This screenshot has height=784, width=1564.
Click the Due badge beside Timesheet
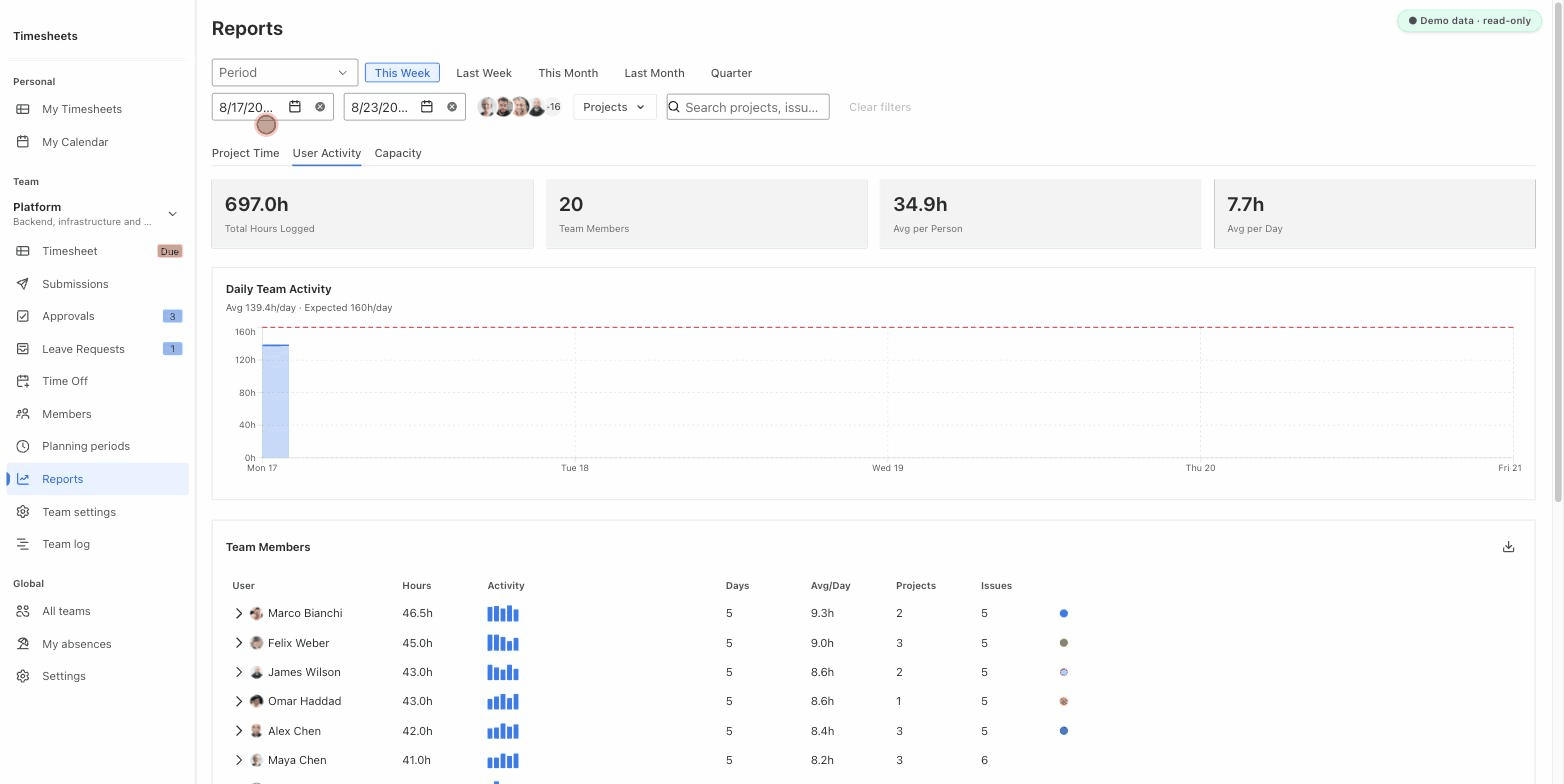pos(170,251)
